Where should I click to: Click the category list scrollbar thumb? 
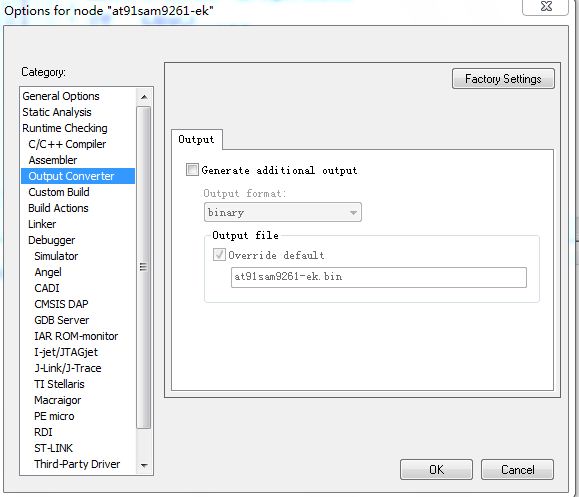click(x=144, y=267)
